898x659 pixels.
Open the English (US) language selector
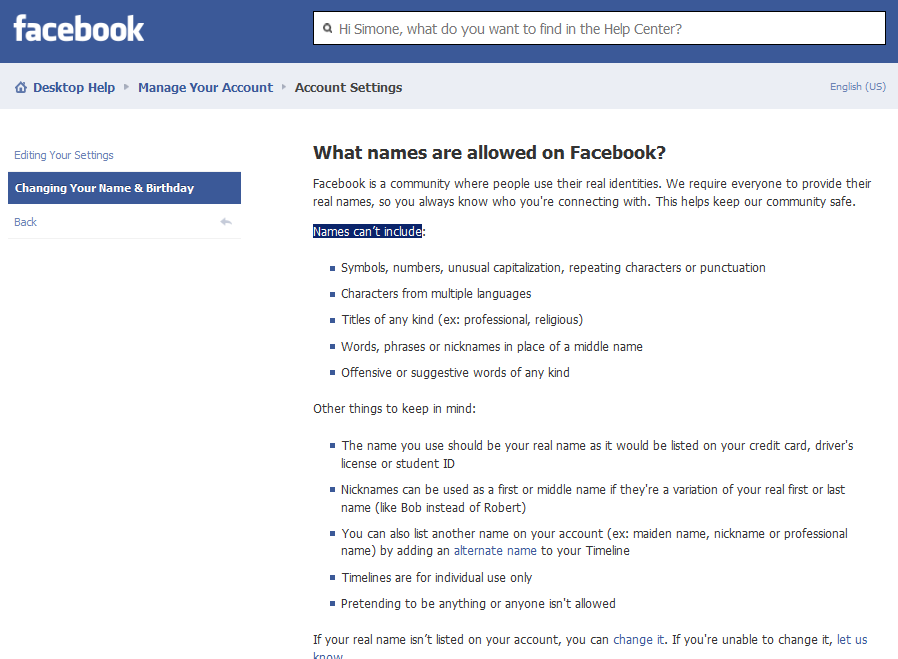point(857,87)
